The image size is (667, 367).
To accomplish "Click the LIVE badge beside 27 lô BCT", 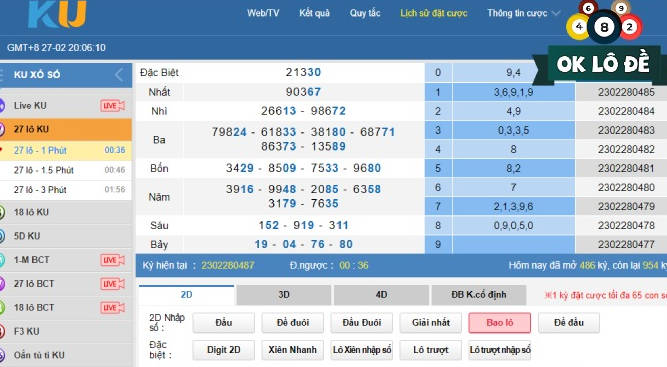I will (x=112, y=284).
